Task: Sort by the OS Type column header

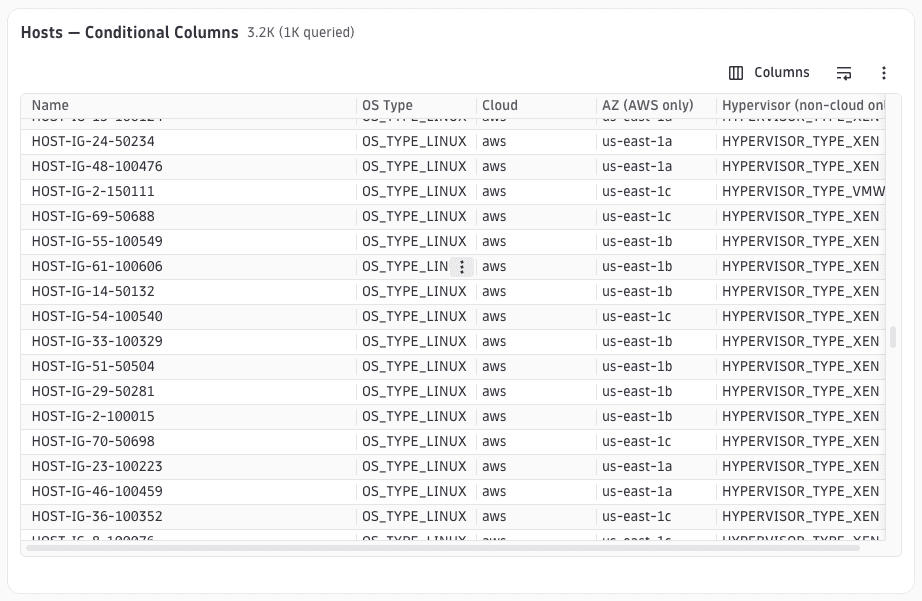Action: (387, 105)
